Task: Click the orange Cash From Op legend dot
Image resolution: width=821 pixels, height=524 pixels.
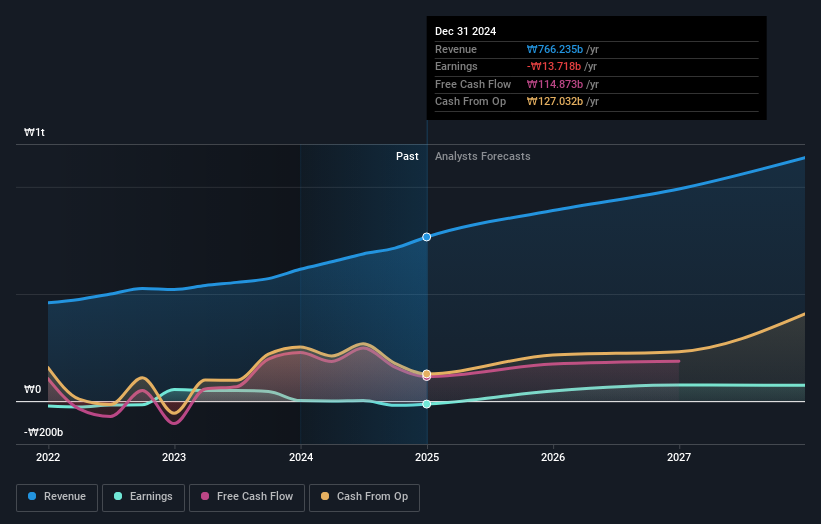Action: (x=325, y=496)
